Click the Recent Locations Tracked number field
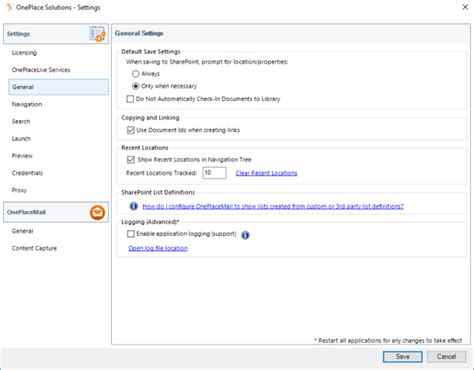Image resolution: width=474 pixels, height=370 pixels. tap(214, 173)
